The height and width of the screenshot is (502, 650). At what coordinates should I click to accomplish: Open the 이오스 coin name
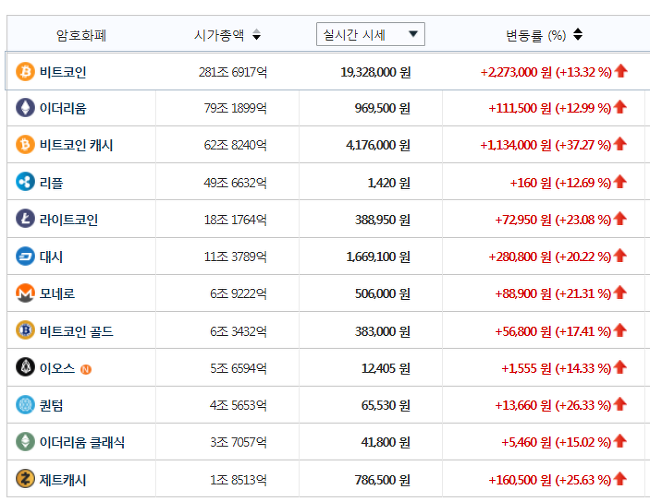[x=57, y=368]
